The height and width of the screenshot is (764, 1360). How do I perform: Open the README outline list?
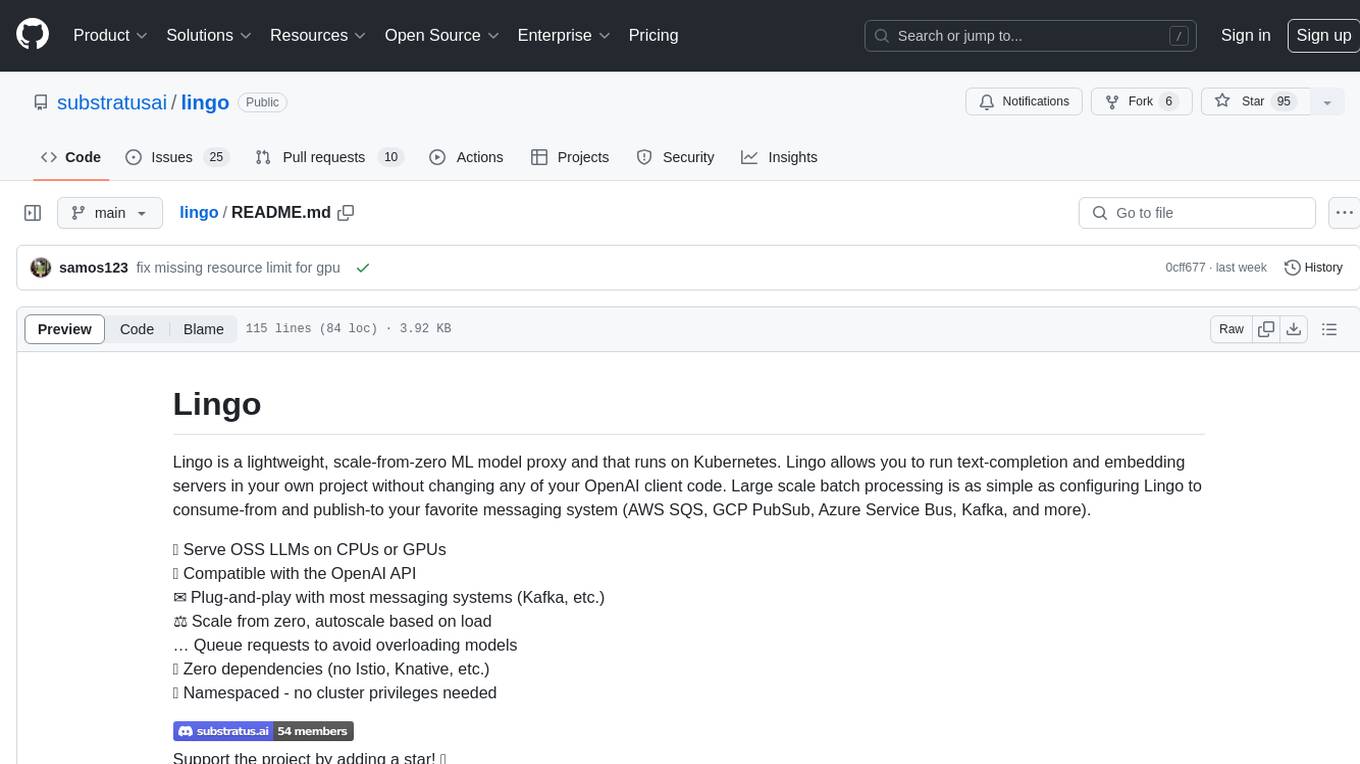[1330, 329]
